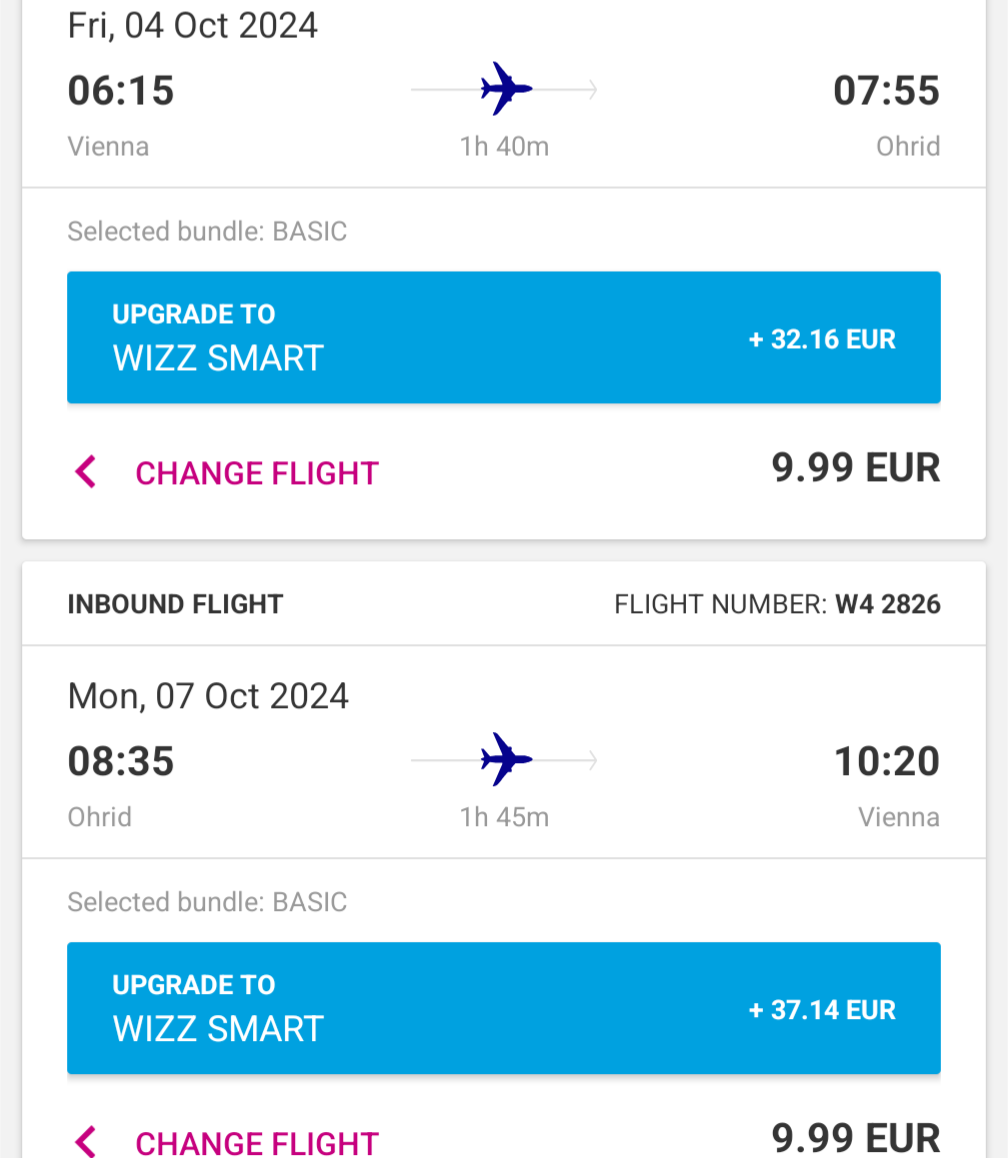
Task: Upgrade outbound flight to WIZZ SMART
Action: click(x=504, y=338)
